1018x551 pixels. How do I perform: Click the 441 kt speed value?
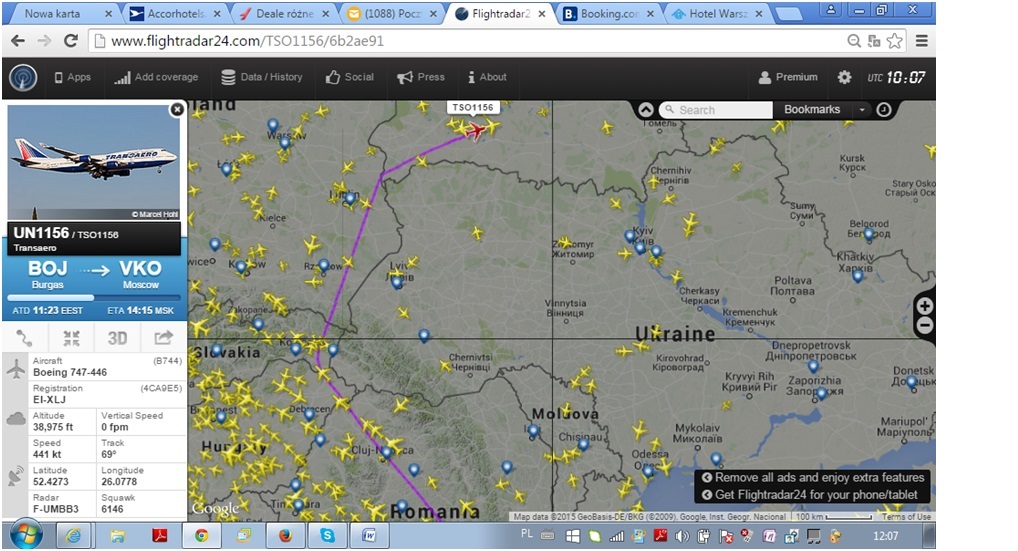[47, 454]
